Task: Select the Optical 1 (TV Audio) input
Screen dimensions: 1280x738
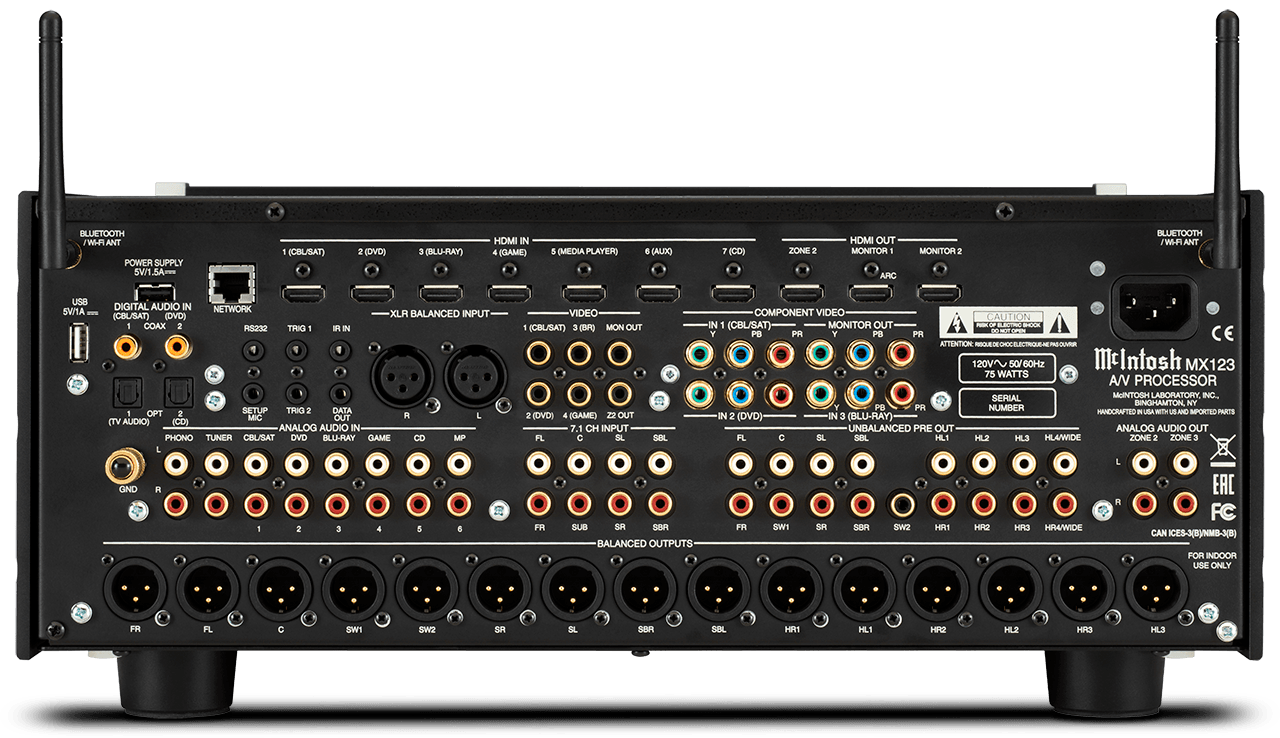Action: (x=130, y=394)
